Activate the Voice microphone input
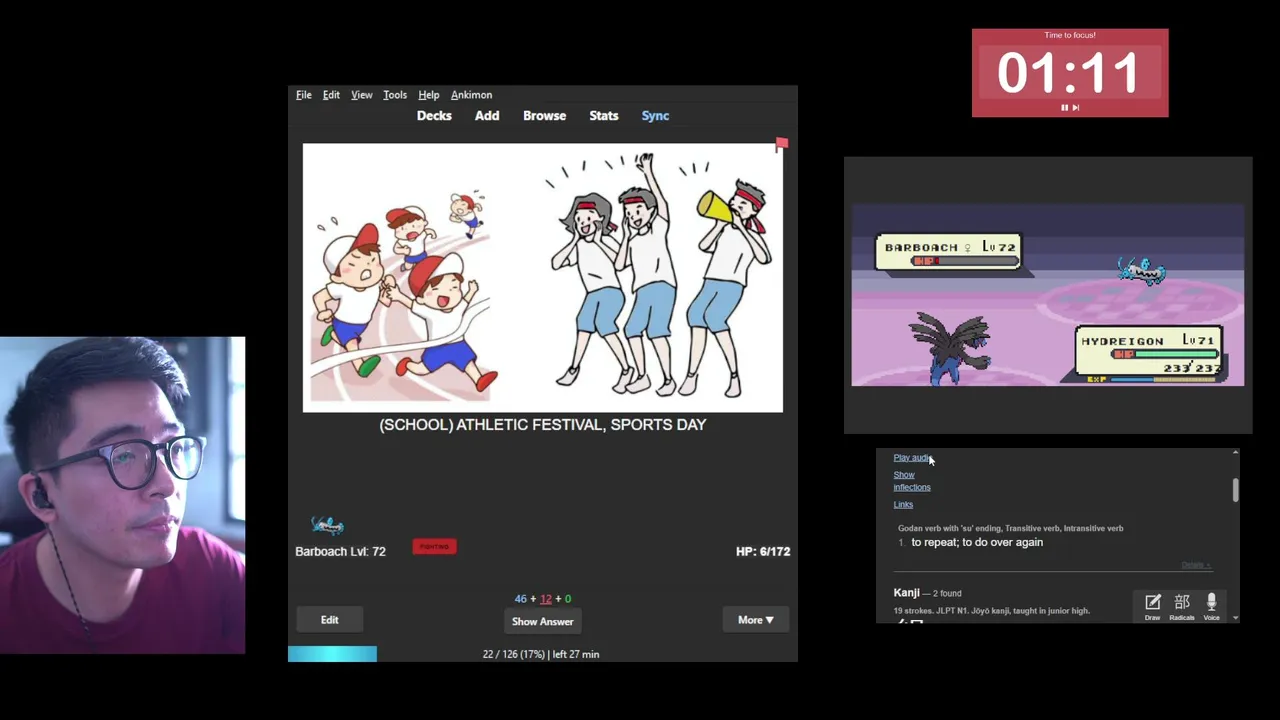This screenshot has height=720, width=1280. [1211, 605]
